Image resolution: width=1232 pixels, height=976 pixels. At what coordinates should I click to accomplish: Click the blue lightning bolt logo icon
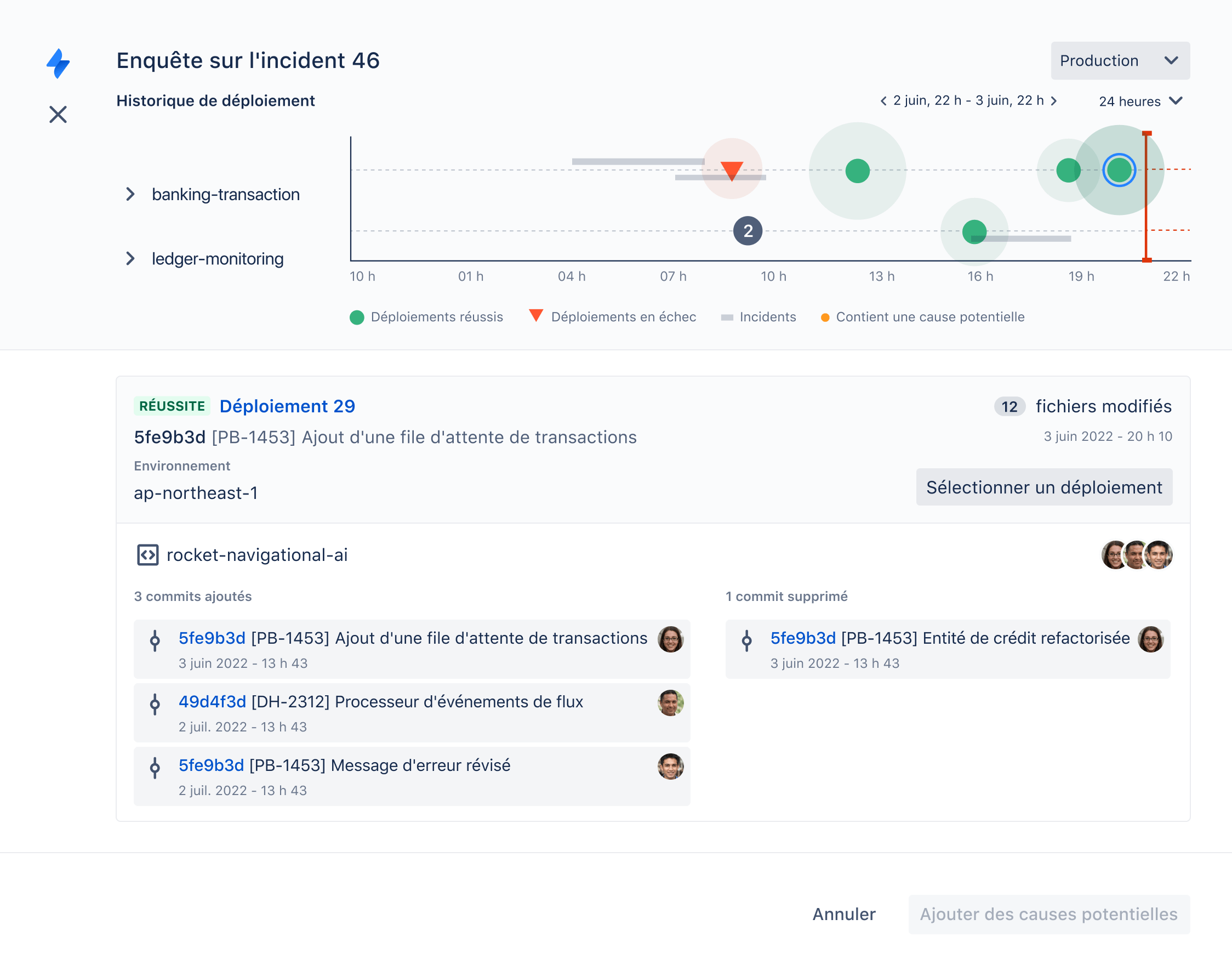click(58, 63)
